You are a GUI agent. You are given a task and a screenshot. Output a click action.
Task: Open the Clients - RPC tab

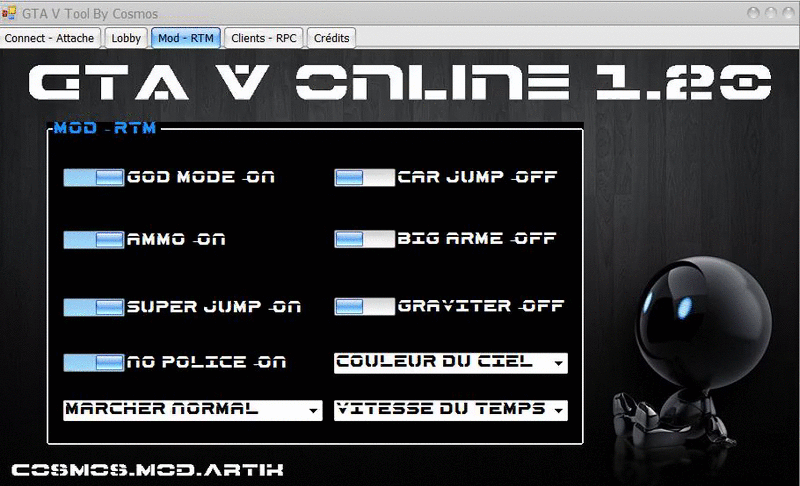pyautogui.click(x=264, y=38)
